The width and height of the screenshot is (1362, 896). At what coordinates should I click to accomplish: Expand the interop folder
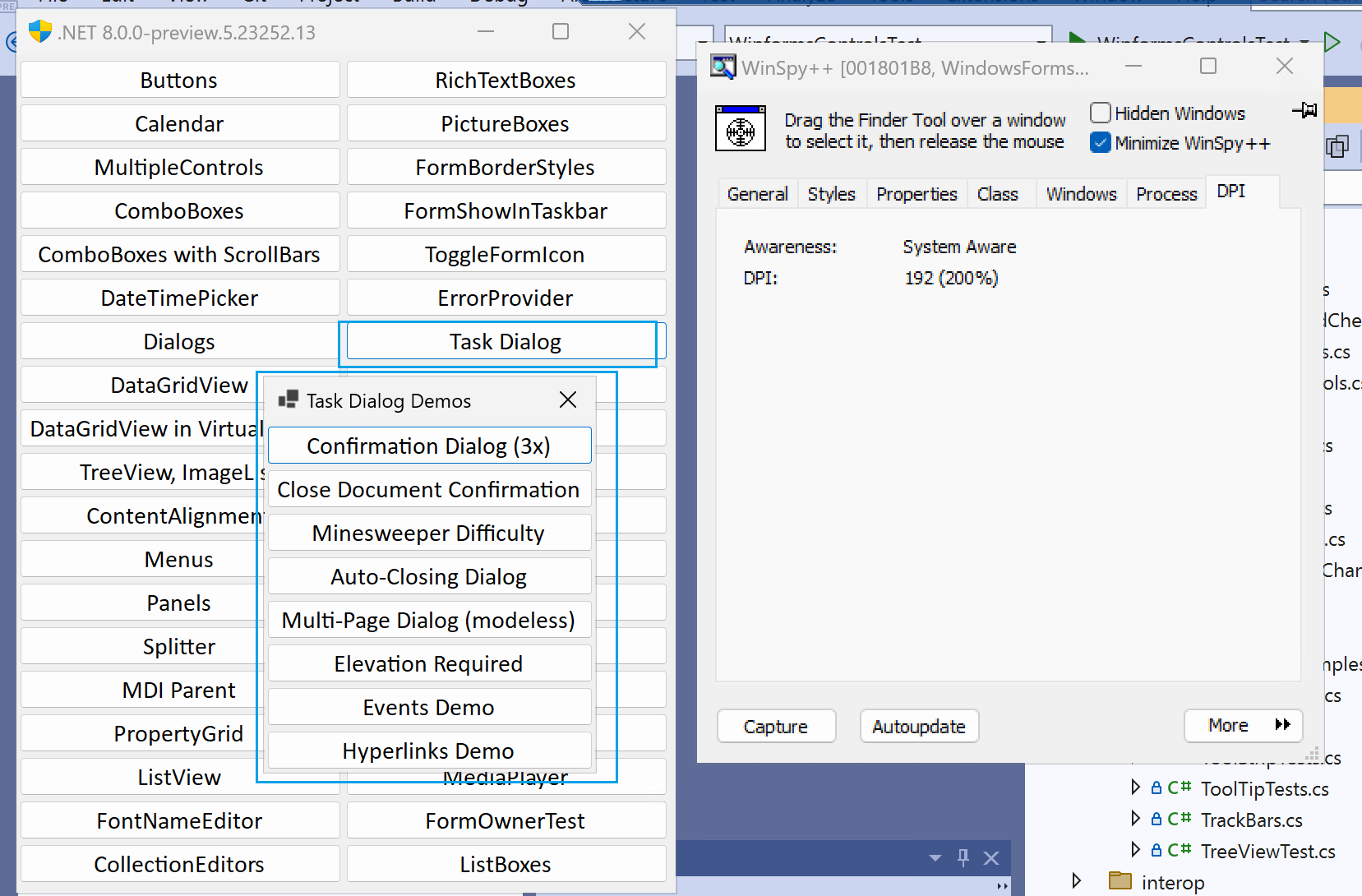tap(1078, 880)
